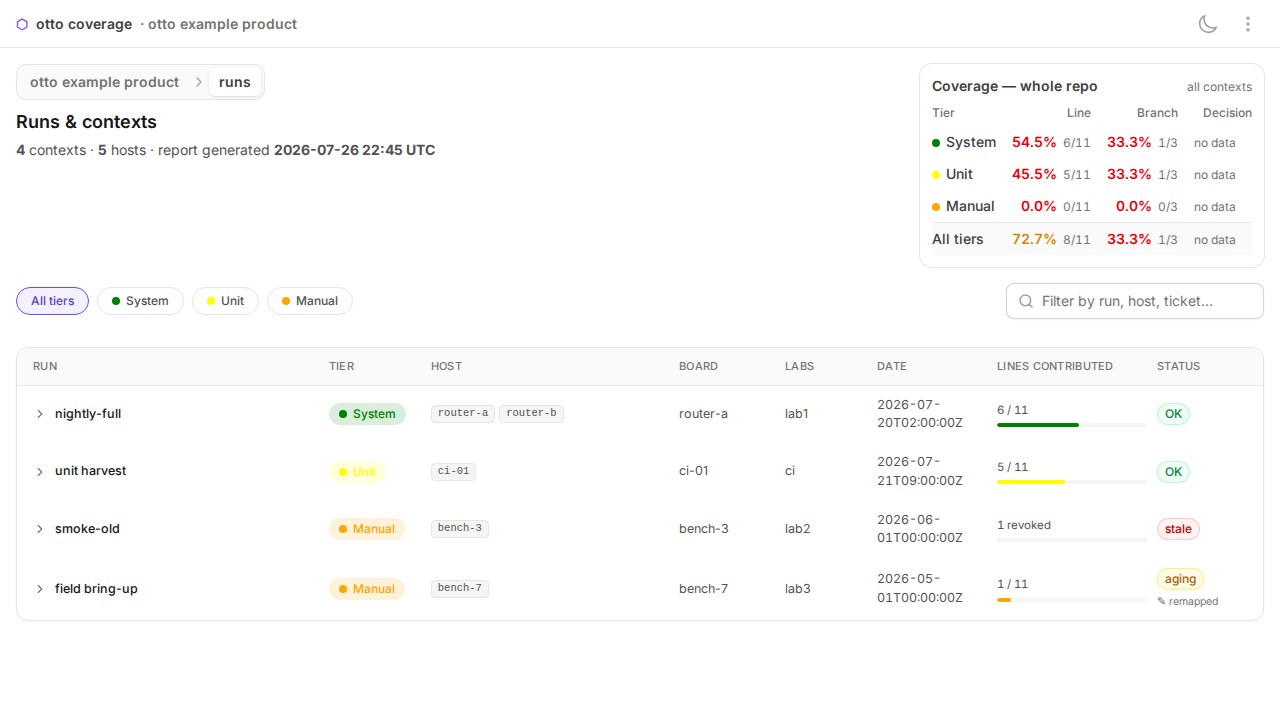Click the all contexts link in Coverage card
The height and width of the screenshot is (720, 1280).
click(x=1219, y=87)
